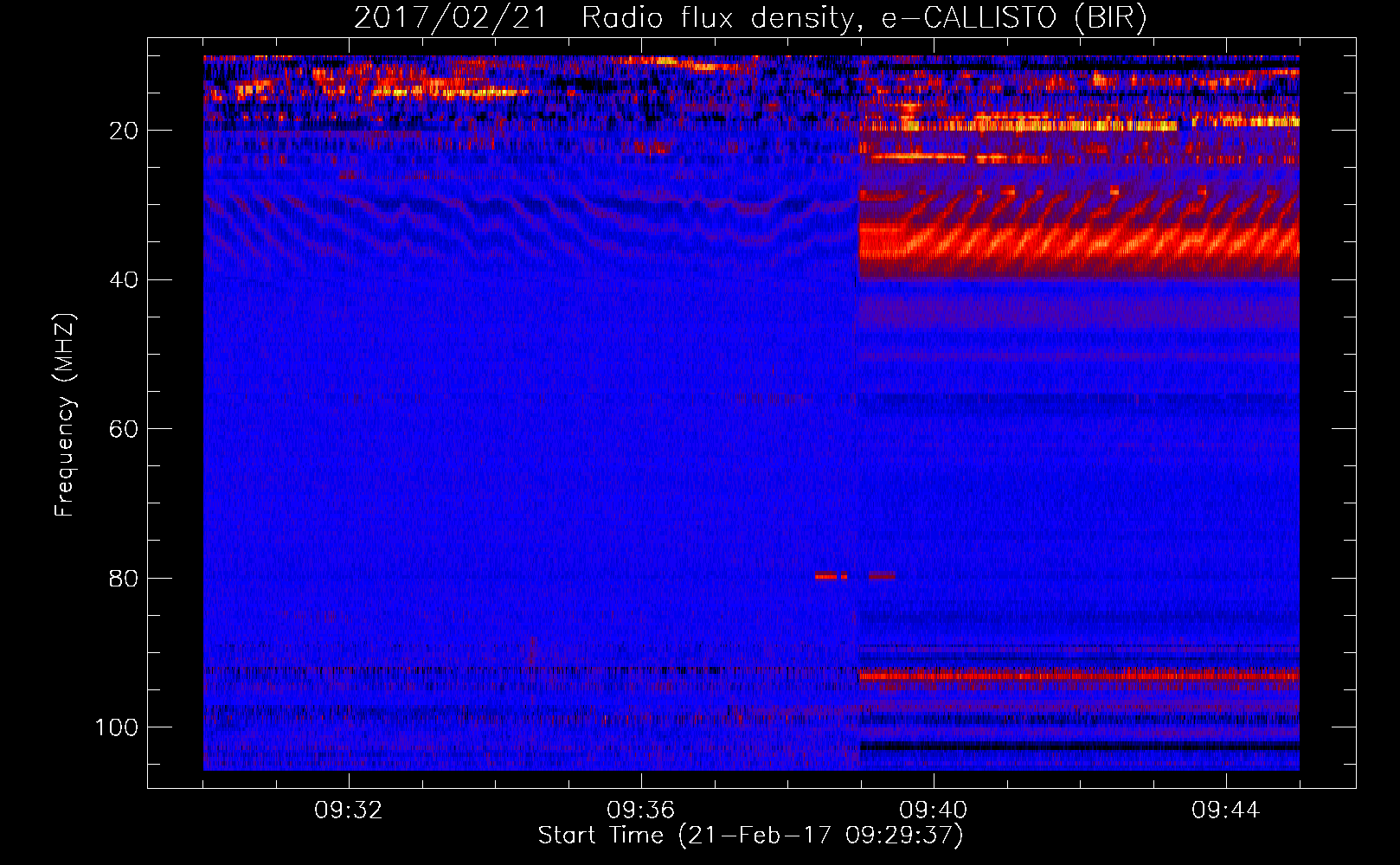Click the 09:40 time tick label

tap(934, 811)
